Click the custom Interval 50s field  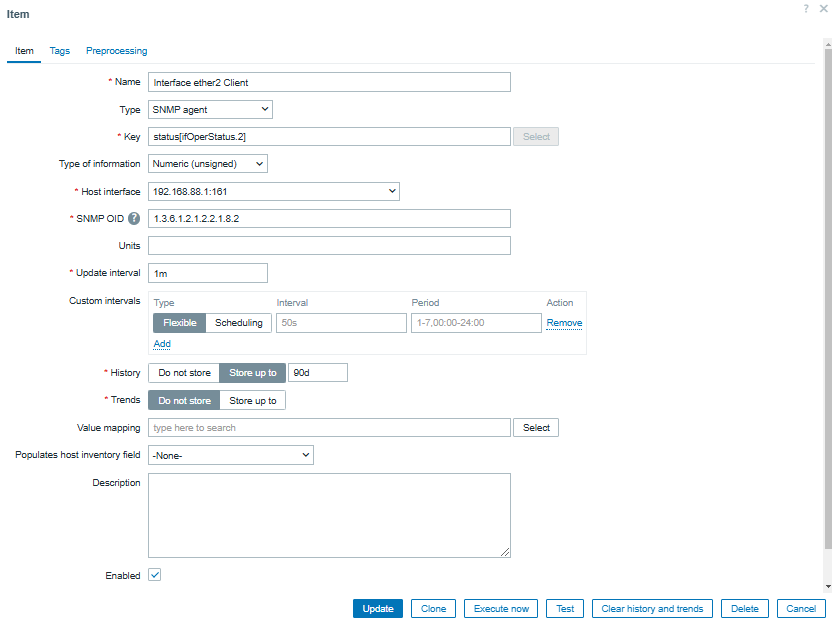341,323
